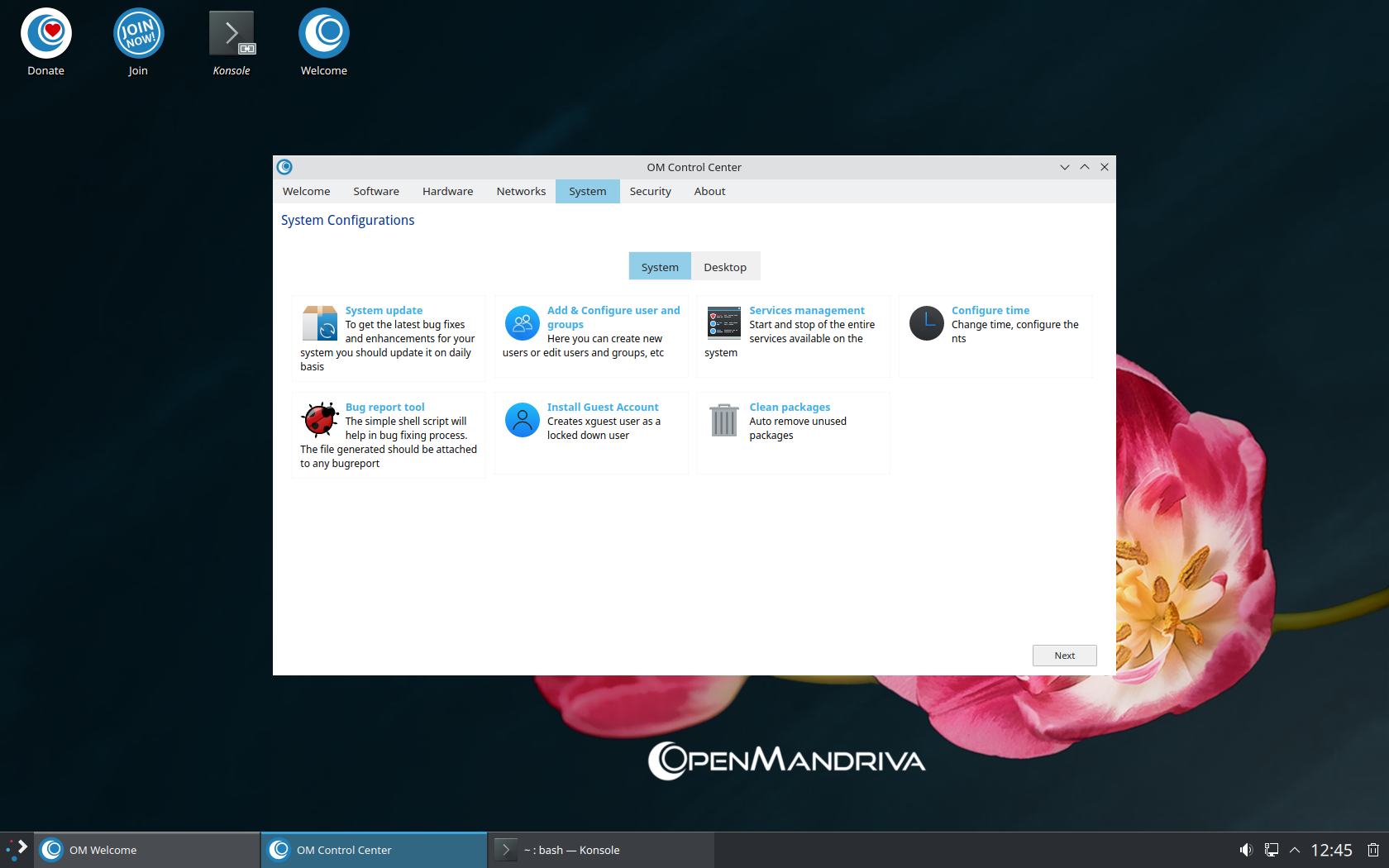Click the Clean packages trash icon
This screenshot has width=1389, height=868.
pyautogui.click(x=724, y=420)
